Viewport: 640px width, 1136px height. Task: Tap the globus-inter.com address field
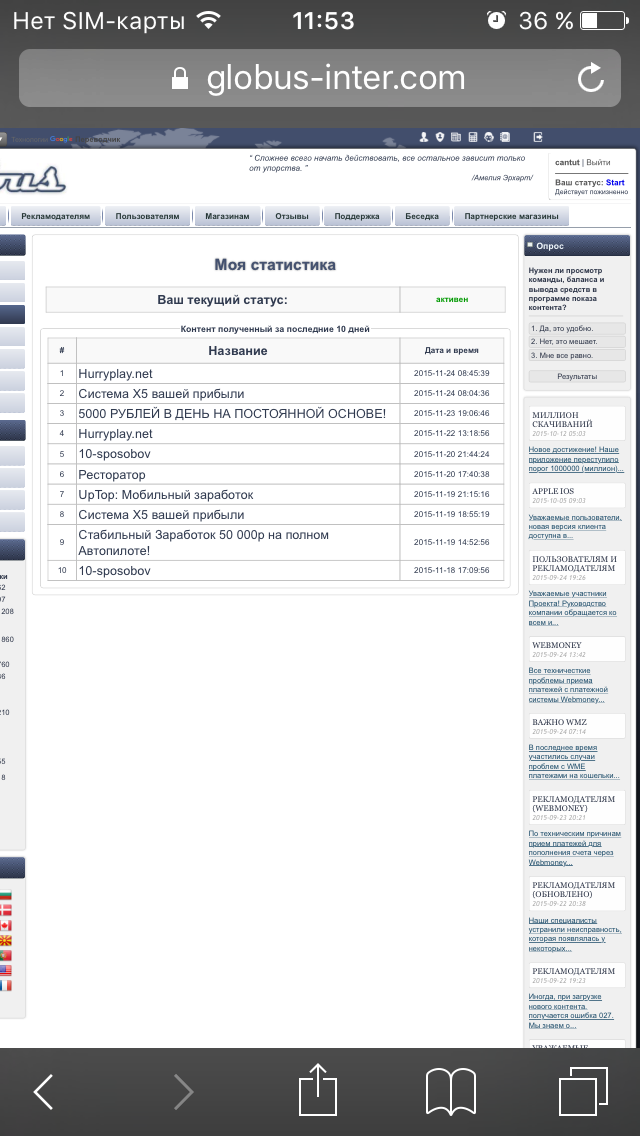tap(320, 78)
